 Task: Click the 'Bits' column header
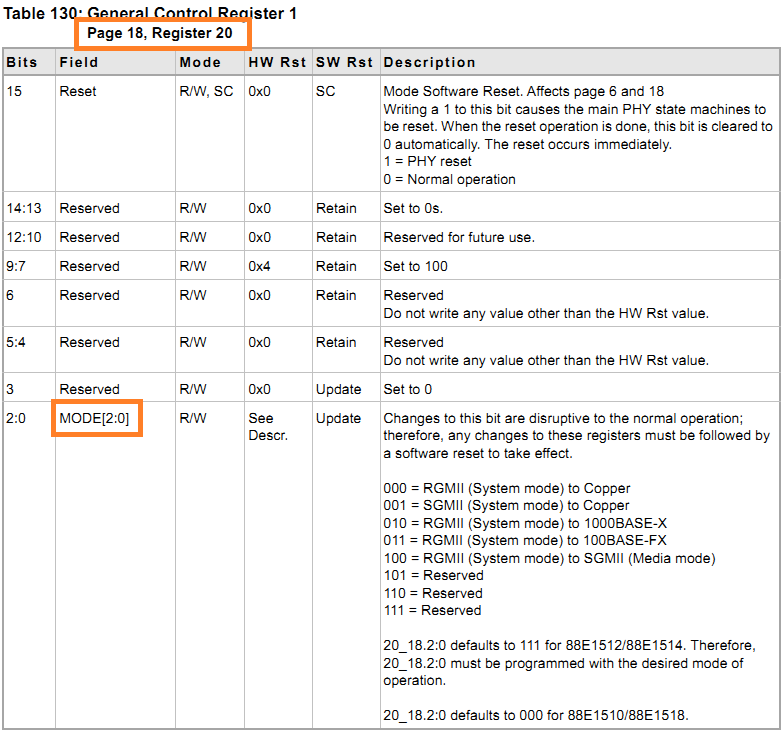[x=22, y=62]
